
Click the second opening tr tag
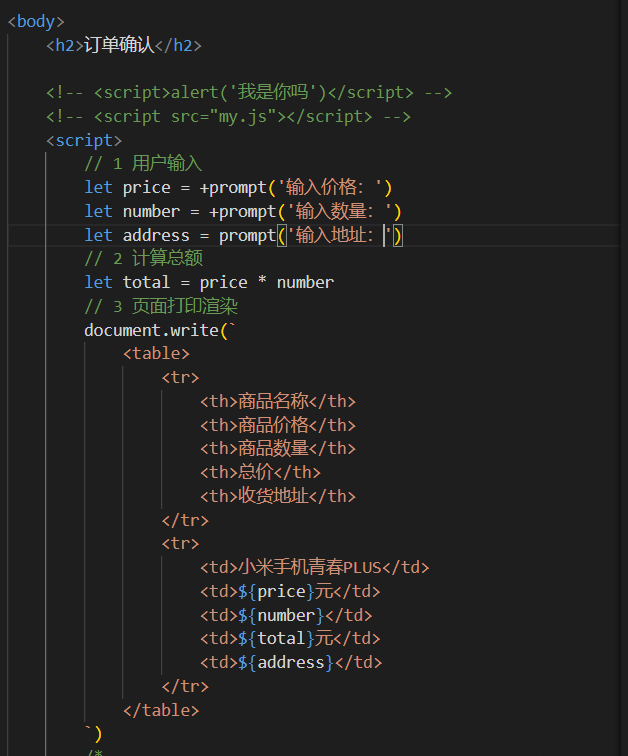(x=180, y=543)
